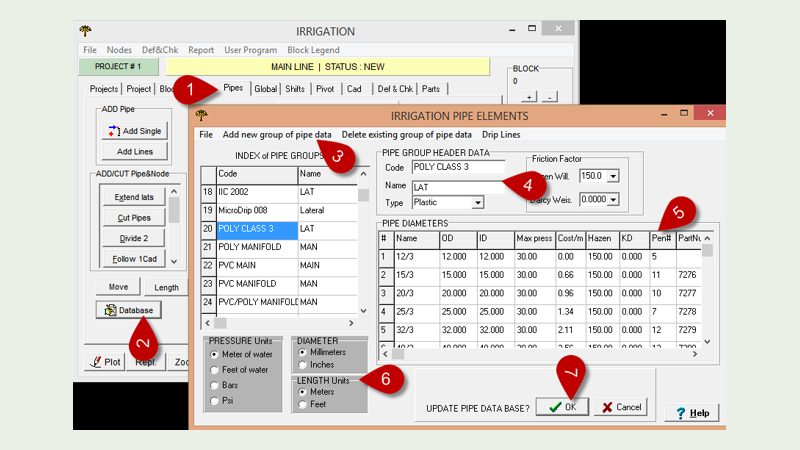Click the pipe groups list scroll-up arrow
The height and width of the screenshot is (450, 800).
coord(363,174)
